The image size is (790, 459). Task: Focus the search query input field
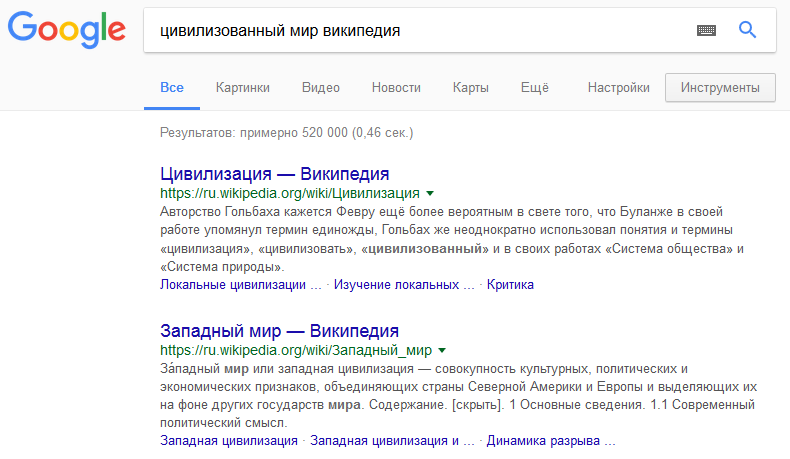pyautogui.click(x=418, y=31)
